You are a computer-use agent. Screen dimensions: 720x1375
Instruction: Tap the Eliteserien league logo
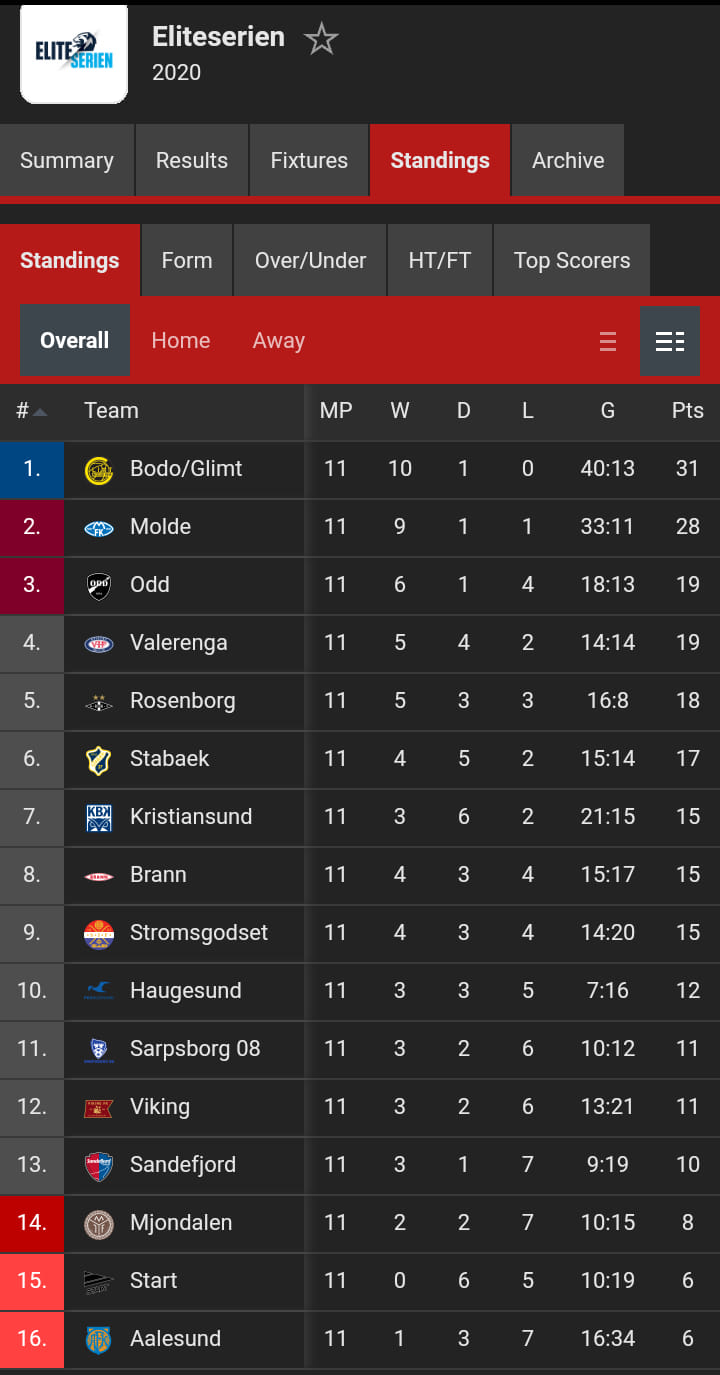[74, 53]
